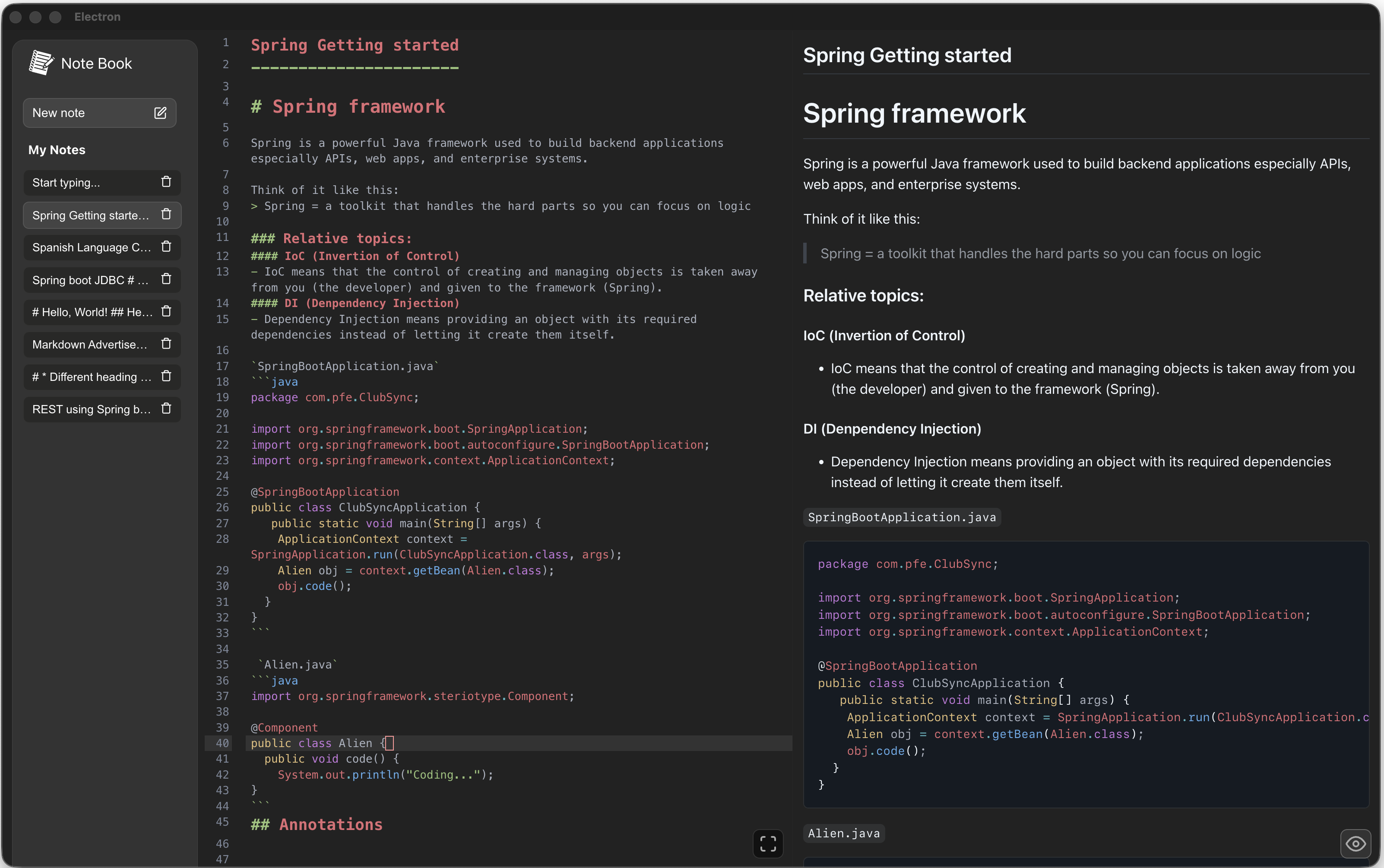Click '@Component' line in the editor
Viewport: 1384px width, 868px height.
point(284,727)
